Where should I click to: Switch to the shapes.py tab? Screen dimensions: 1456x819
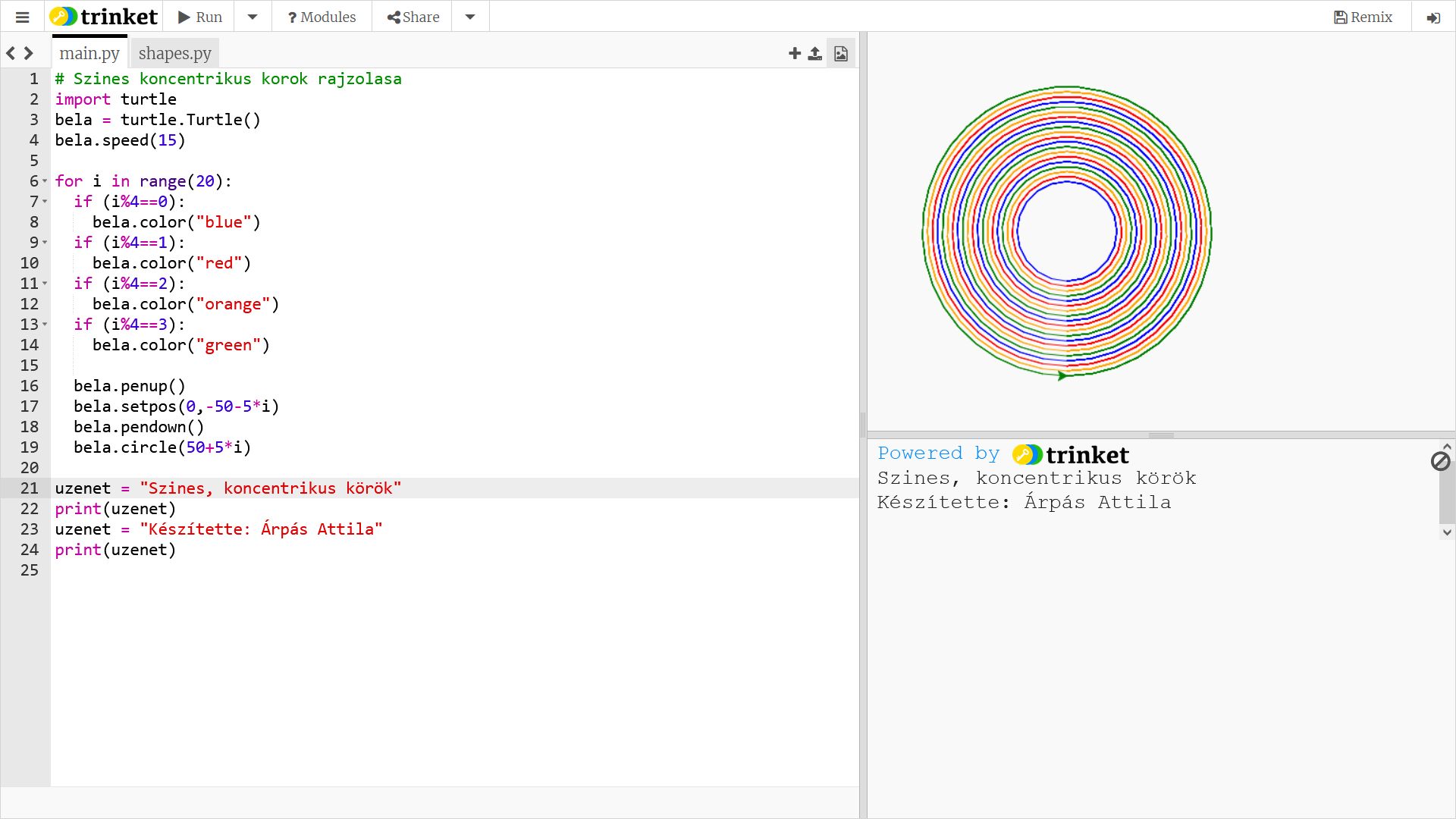tap(174, 53)
